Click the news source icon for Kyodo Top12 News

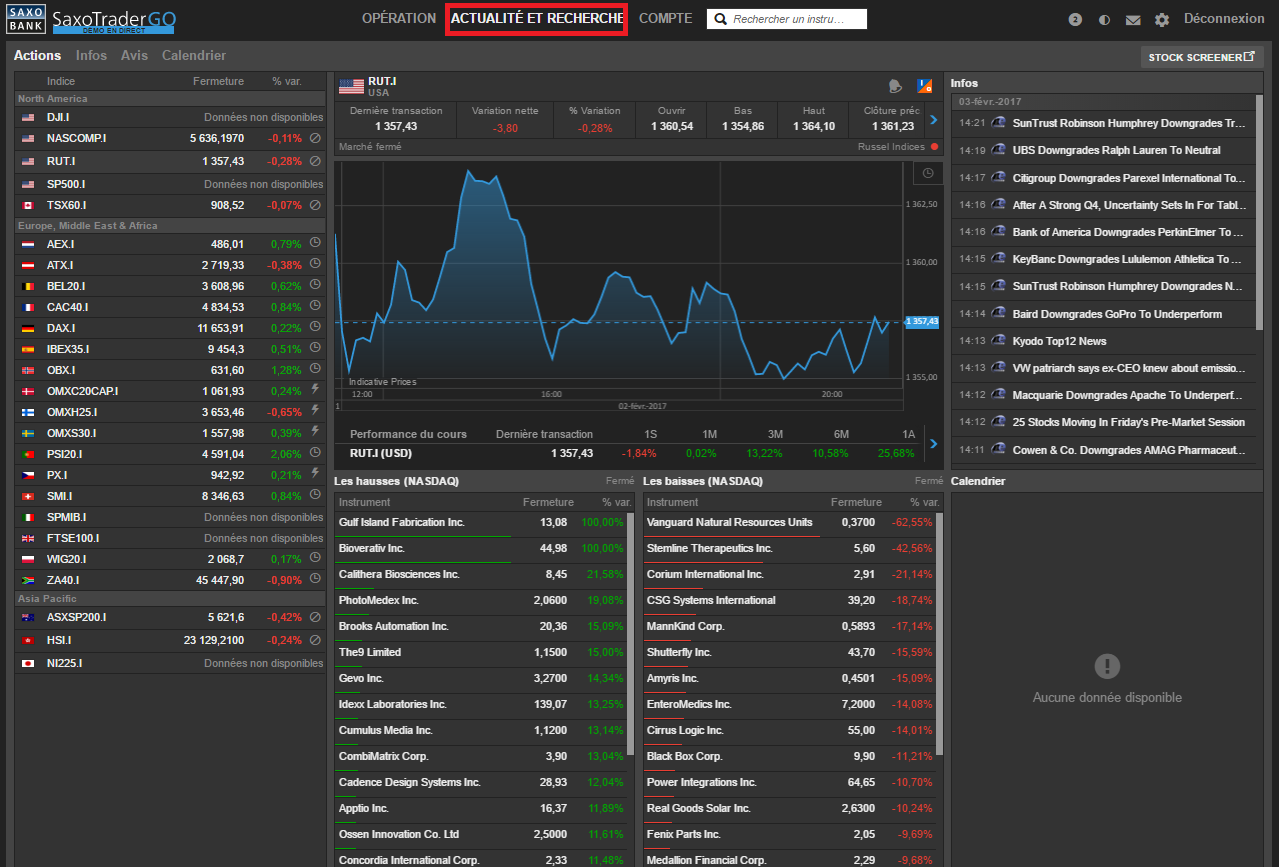[997, 341]
